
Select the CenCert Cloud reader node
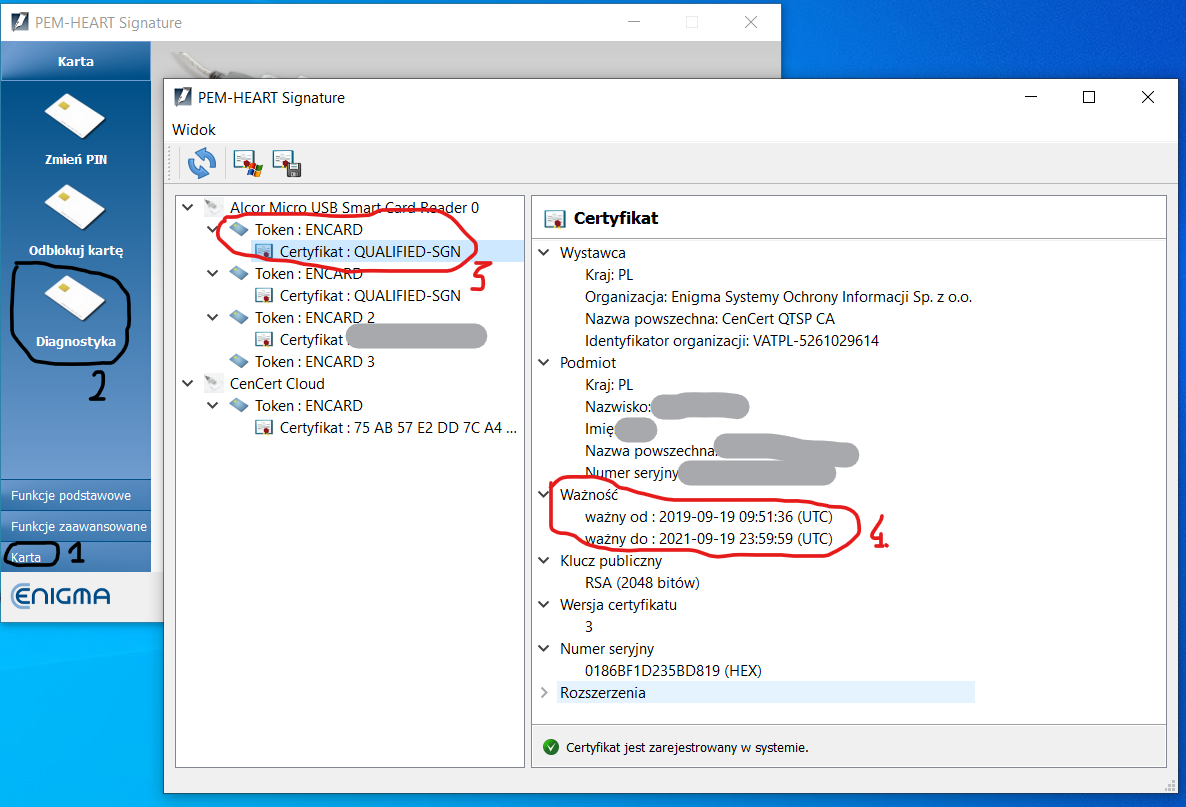tap(277, 383)
